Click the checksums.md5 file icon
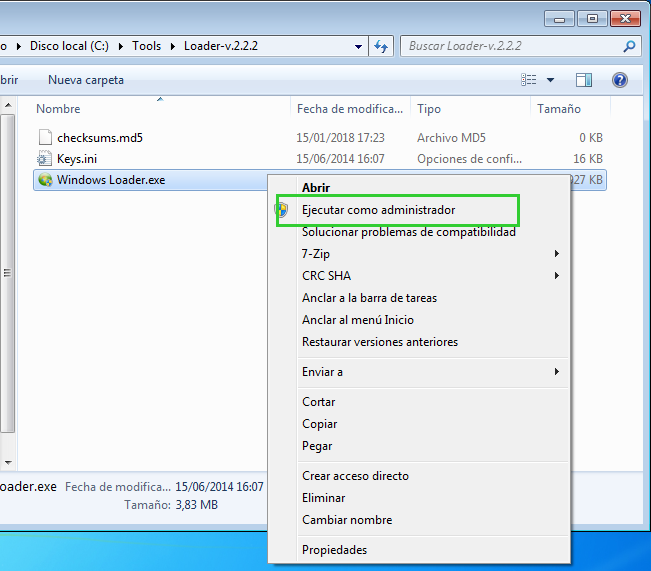The image size is (651, 571). click(45, 137)
